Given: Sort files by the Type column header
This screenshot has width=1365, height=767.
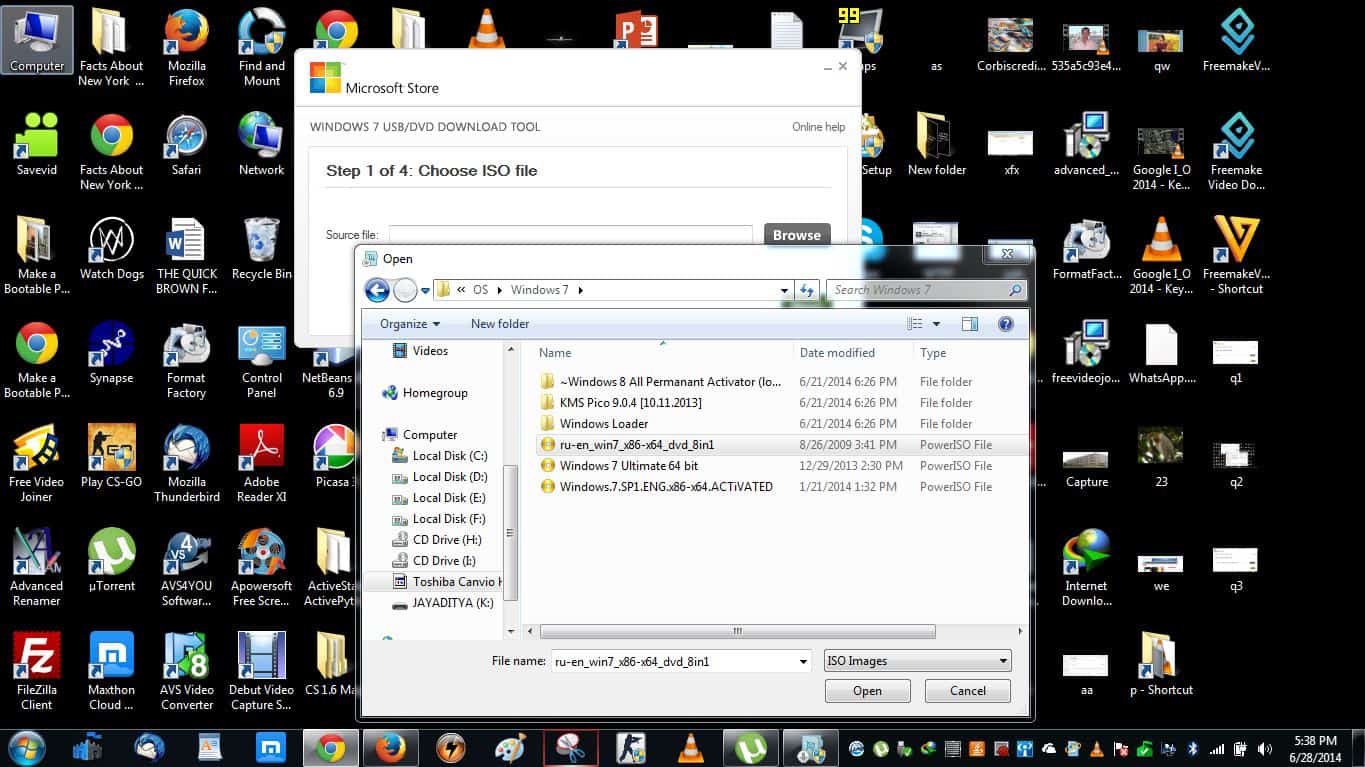Looking at the screenshot, I should click(970, 352).
